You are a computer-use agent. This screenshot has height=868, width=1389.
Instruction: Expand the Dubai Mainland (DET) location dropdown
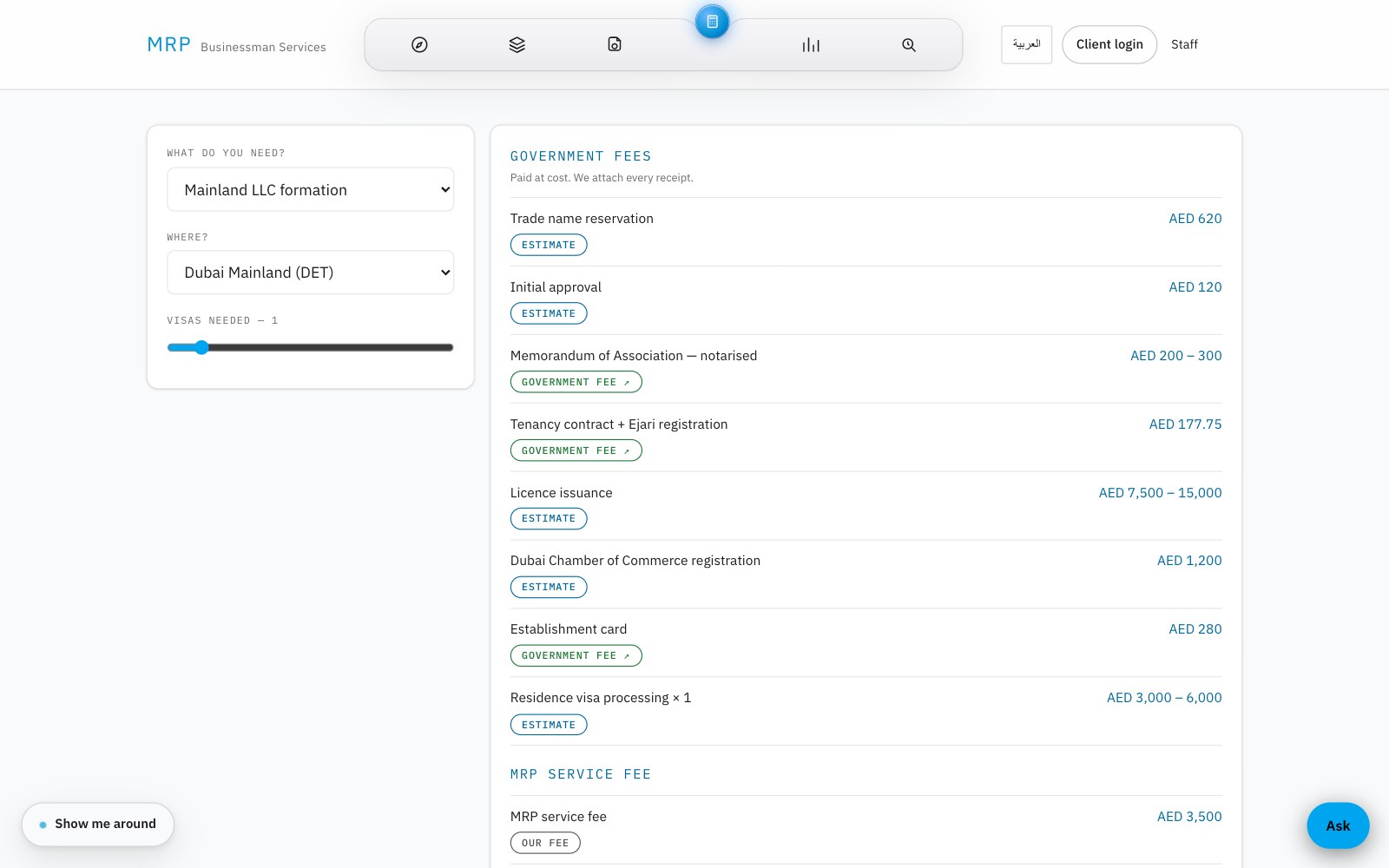[310, 273]
